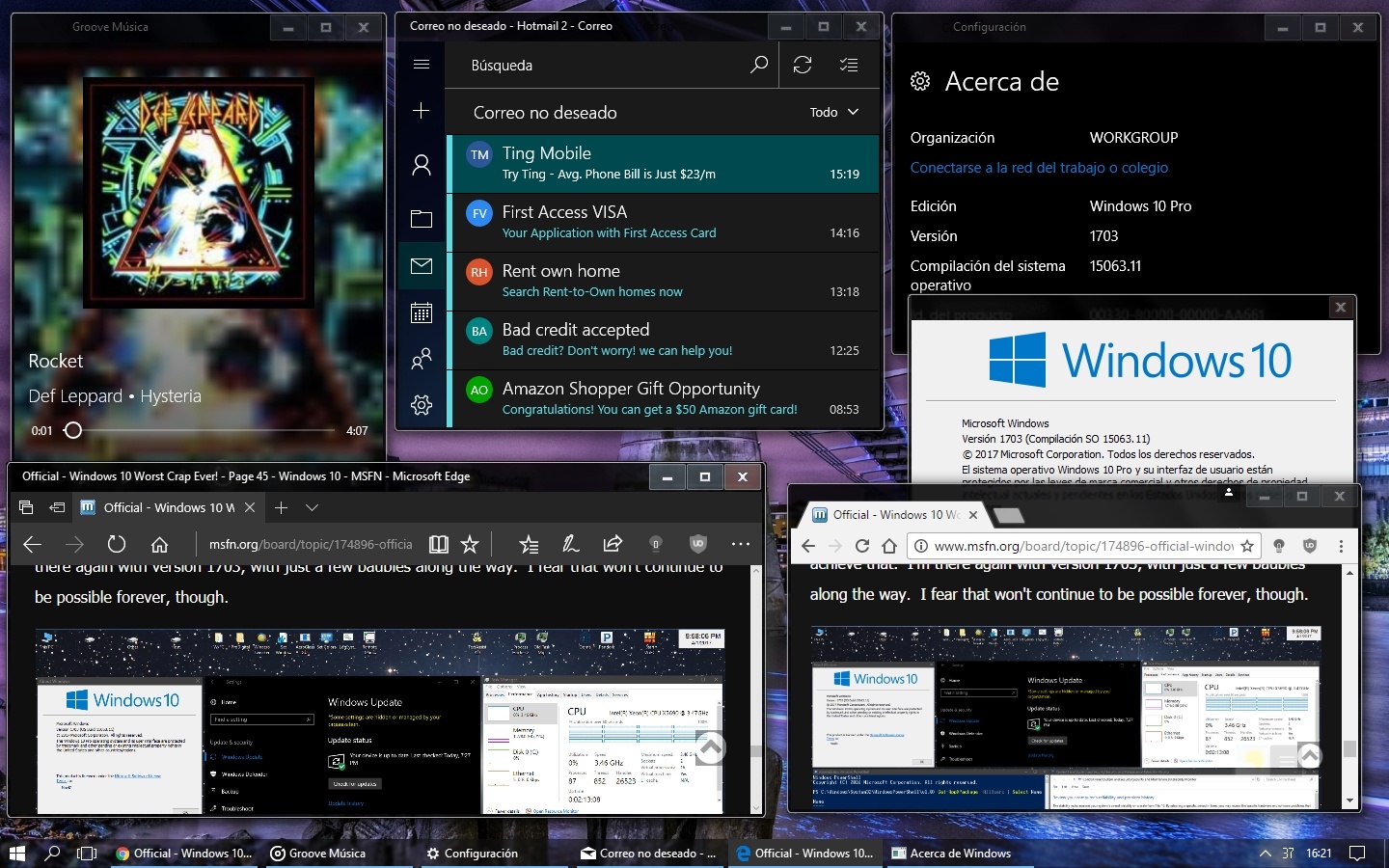Image resolution: width=1389 pixels, height=868 pixels.
Task: Click the new mail plus icon
Action: click(421, 111)
